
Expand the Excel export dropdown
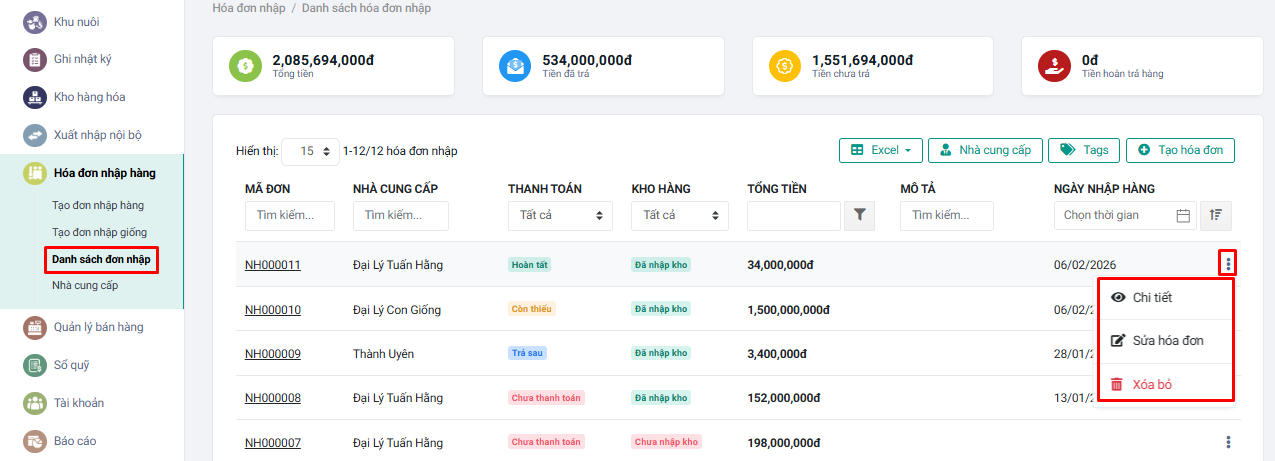pos(880,150)
